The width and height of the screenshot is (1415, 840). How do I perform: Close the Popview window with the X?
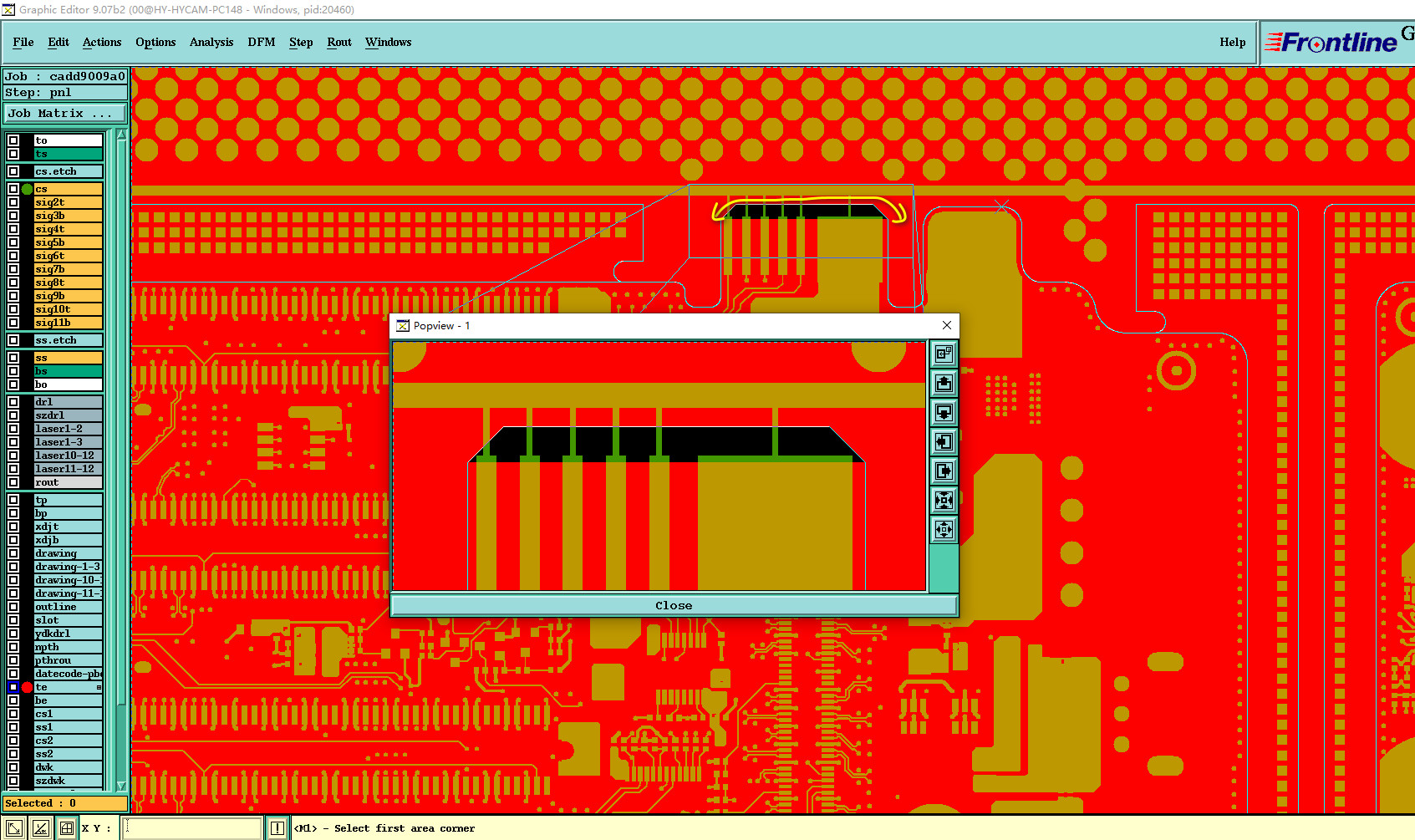[x=946, y=325]
